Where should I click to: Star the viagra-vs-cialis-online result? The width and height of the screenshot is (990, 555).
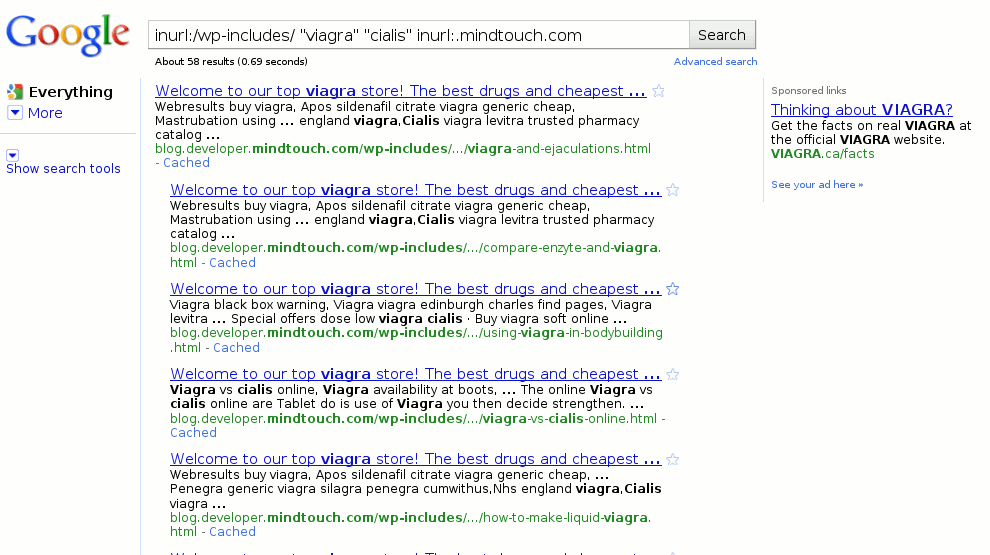click(673, 374)
